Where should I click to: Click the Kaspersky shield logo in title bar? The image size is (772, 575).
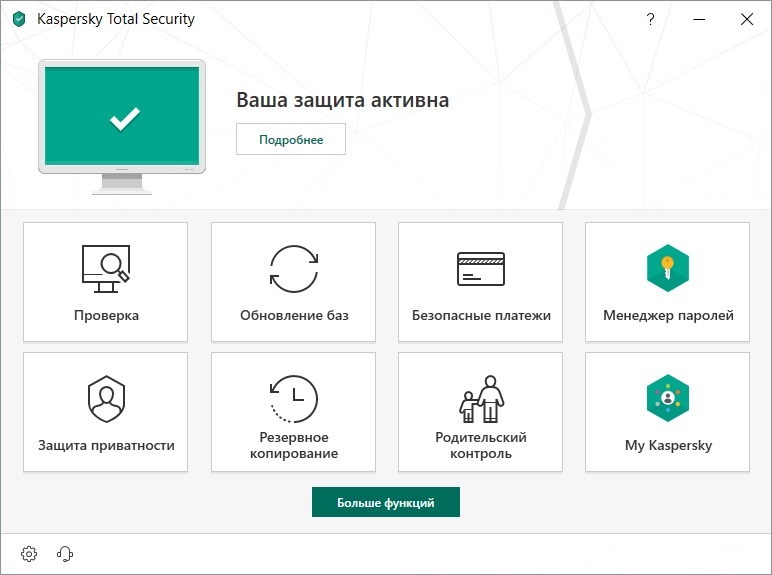pos(19,19)
